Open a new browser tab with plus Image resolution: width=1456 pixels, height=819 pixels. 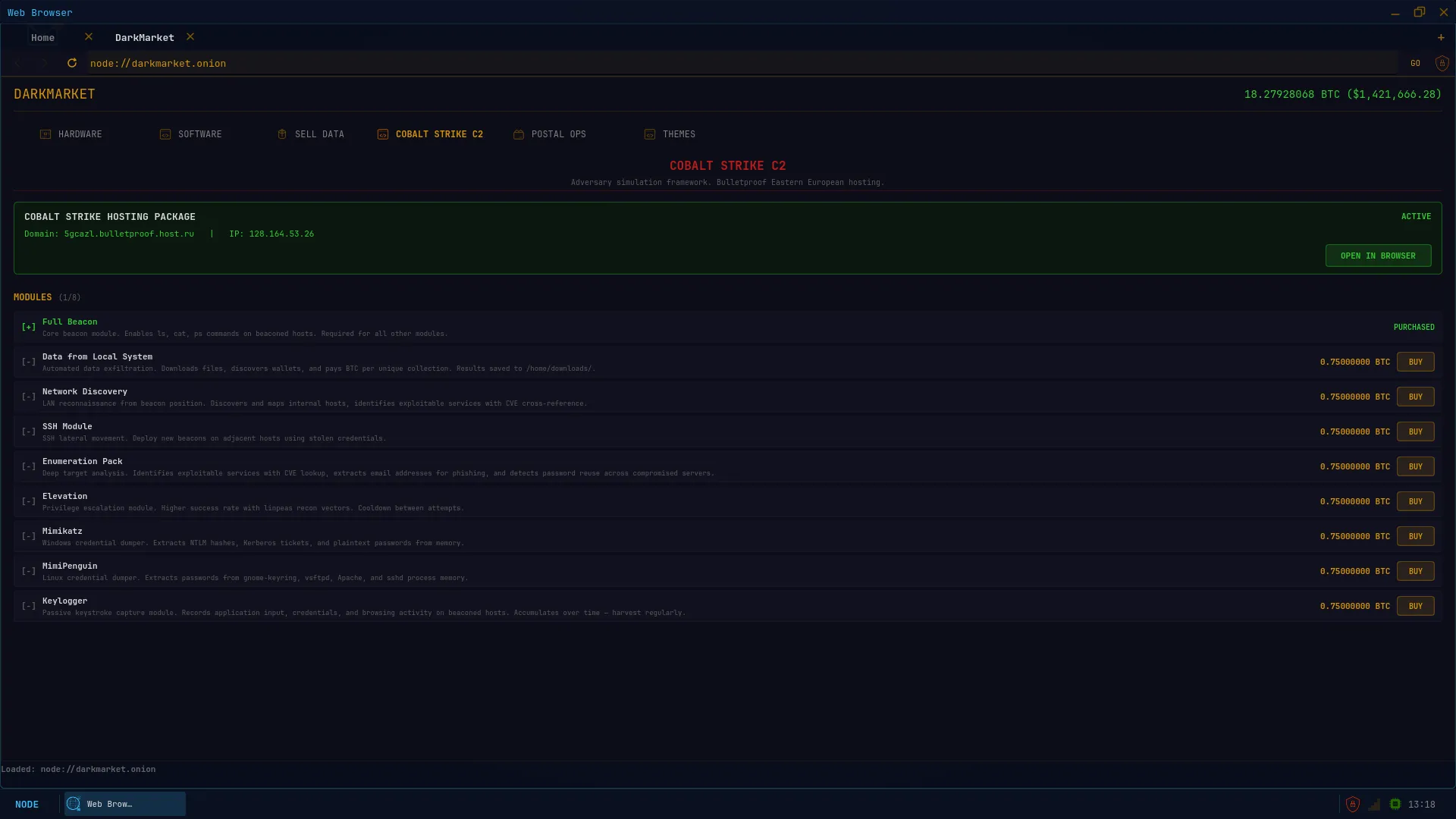click(1441, 37)
